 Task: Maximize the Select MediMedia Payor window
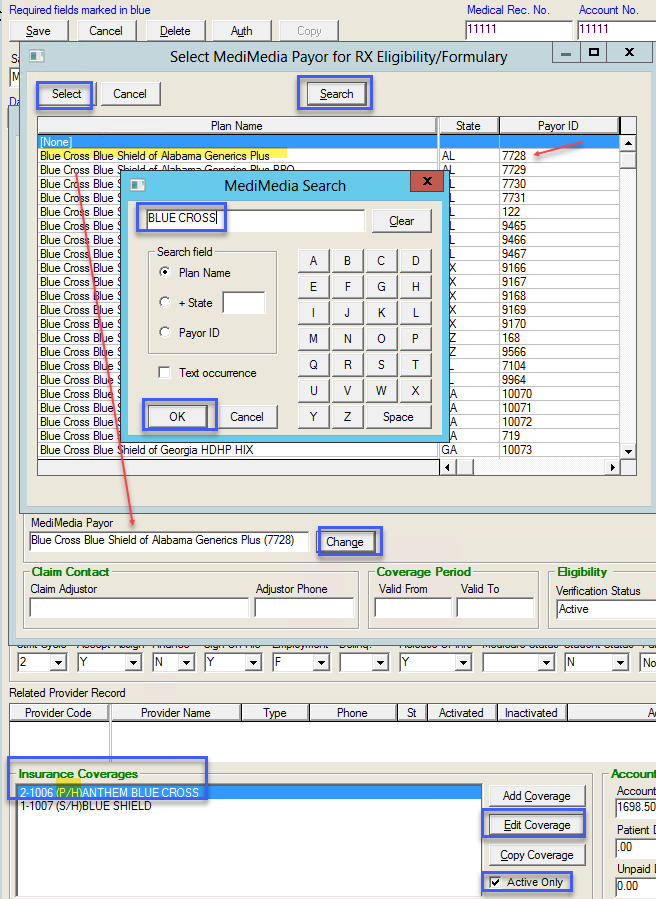(x=594, y=52)
